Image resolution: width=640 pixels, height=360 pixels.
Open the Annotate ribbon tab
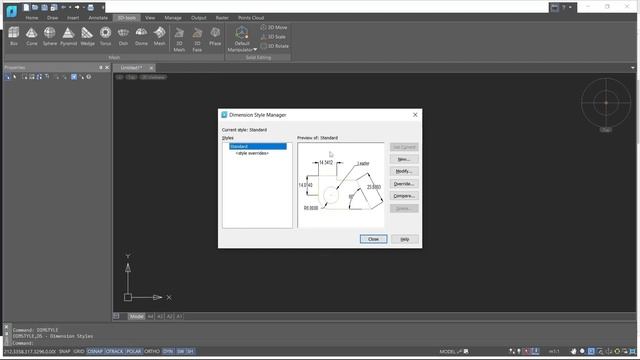tap(98, 18)
